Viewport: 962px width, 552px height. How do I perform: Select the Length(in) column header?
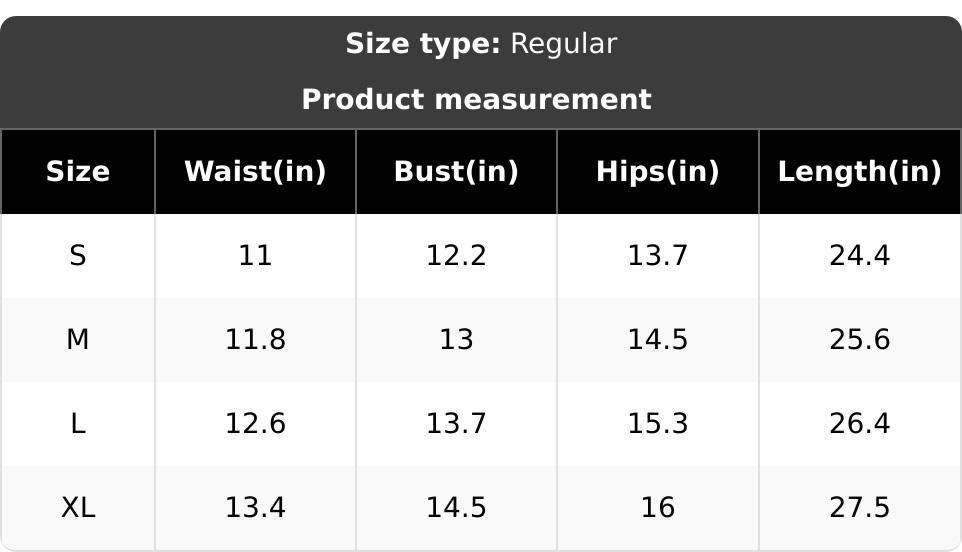859,172
